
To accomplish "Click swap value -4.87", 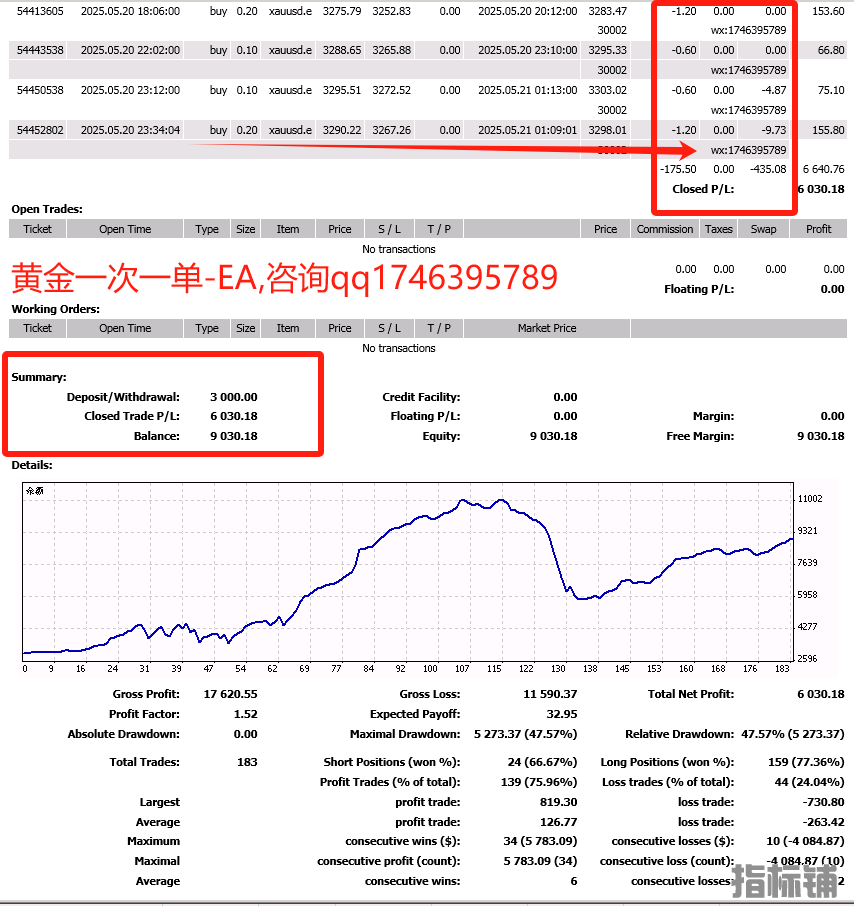I will tap(774, 90).
